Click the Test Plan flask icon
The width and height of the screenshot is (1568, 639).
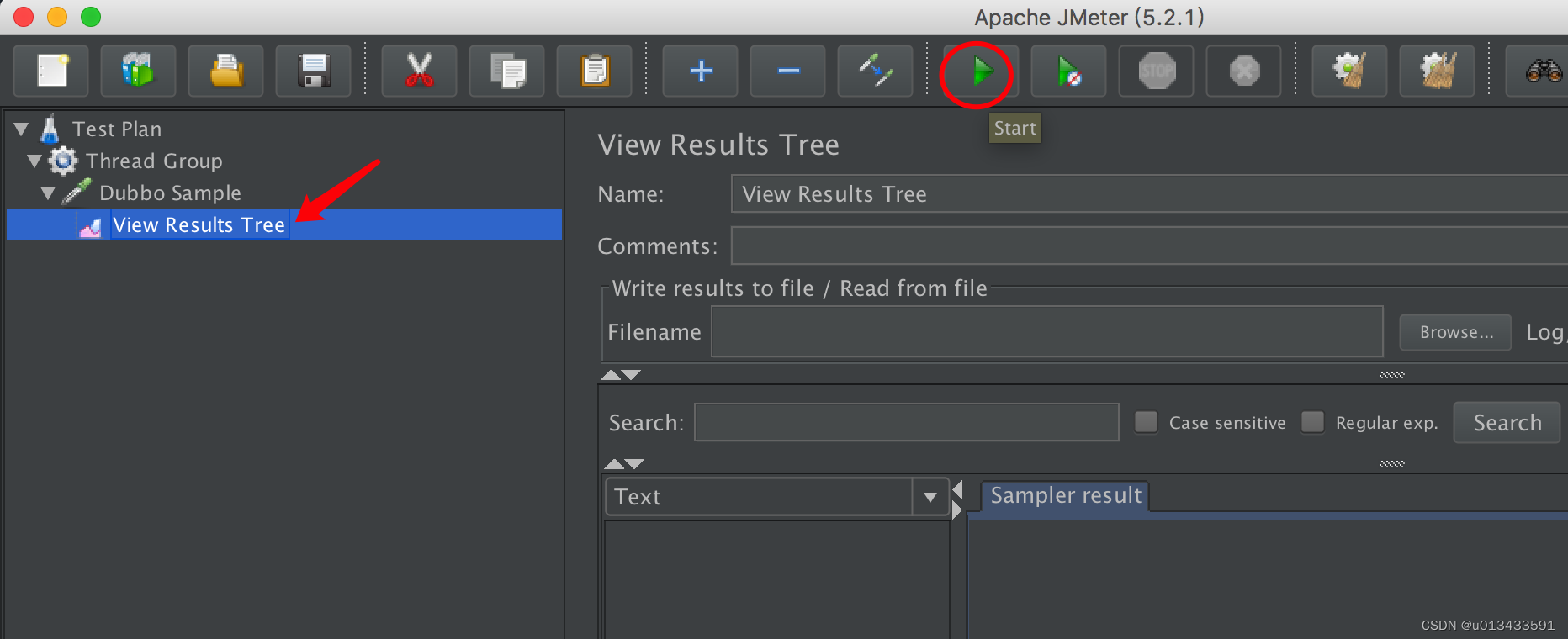(x=50, y=129)
